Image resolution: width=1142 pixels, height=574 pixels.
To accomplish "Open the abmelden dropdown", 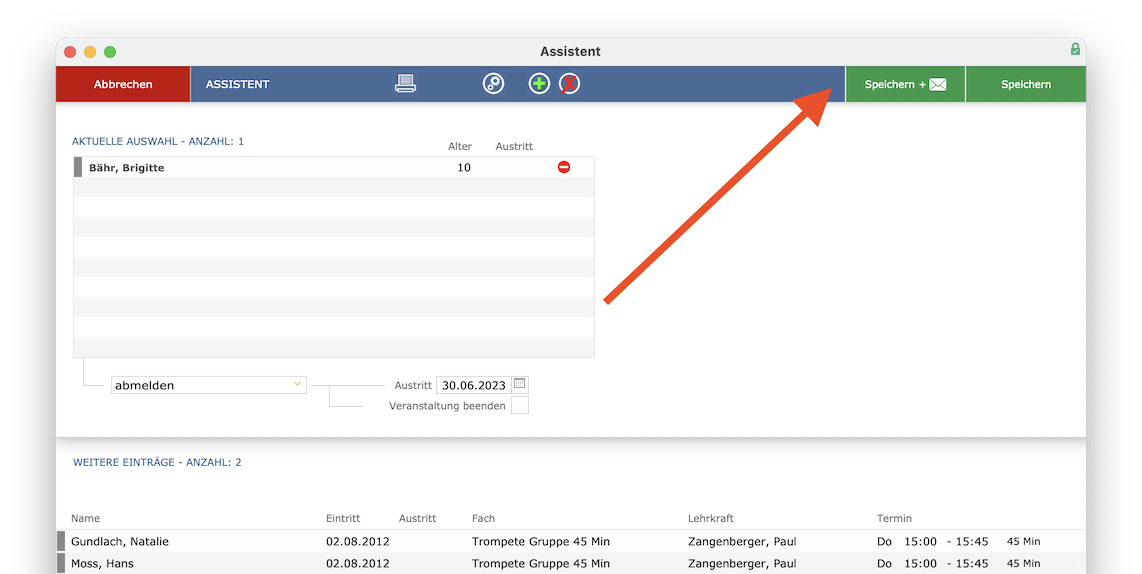I will (x=208, y=385).
